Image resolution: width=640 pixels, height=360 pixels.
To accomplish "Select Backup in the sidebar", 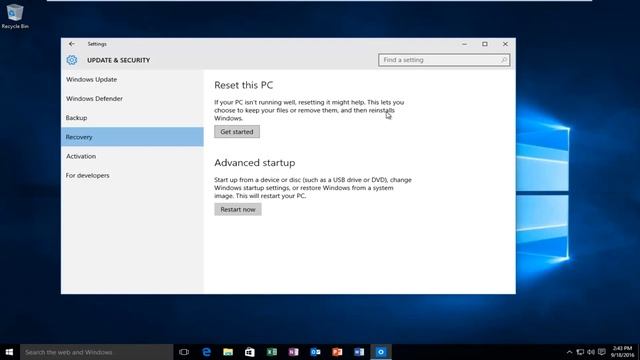I will (x=132, y=118).
